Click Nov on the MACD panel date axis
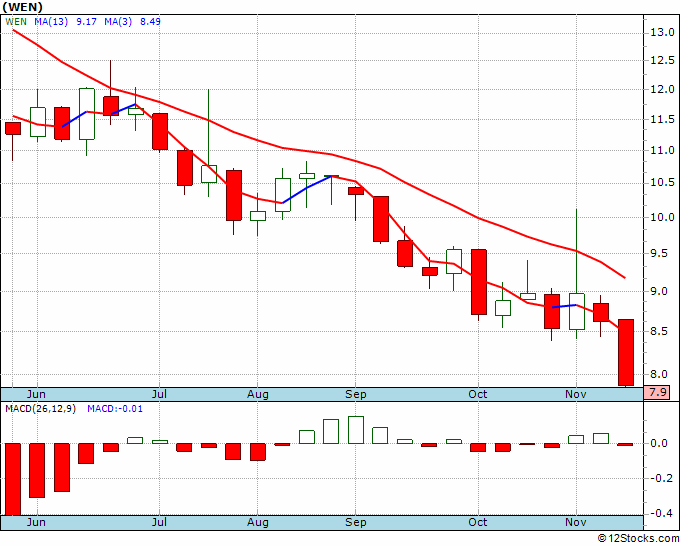 coord(576,522)
